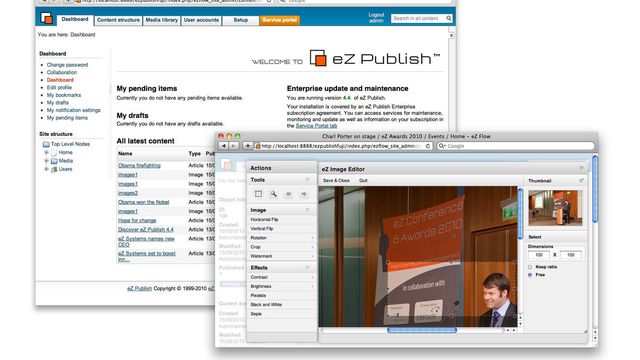Click the plus add-bookmark button in front browser
640x360 pixels.
coord(247,146)
